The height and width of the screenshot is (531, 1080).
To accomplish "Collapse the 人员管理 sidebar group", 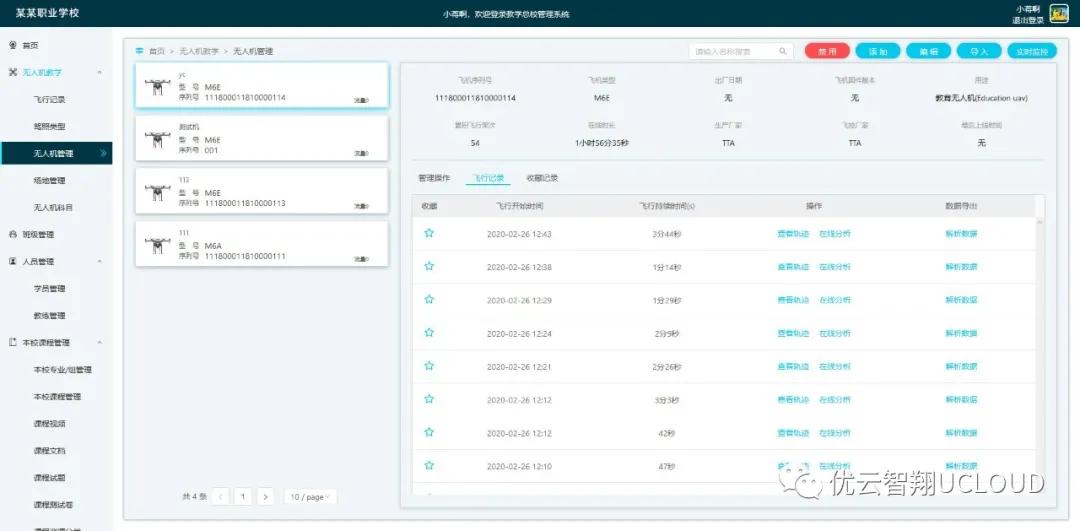I will (99, 261).
